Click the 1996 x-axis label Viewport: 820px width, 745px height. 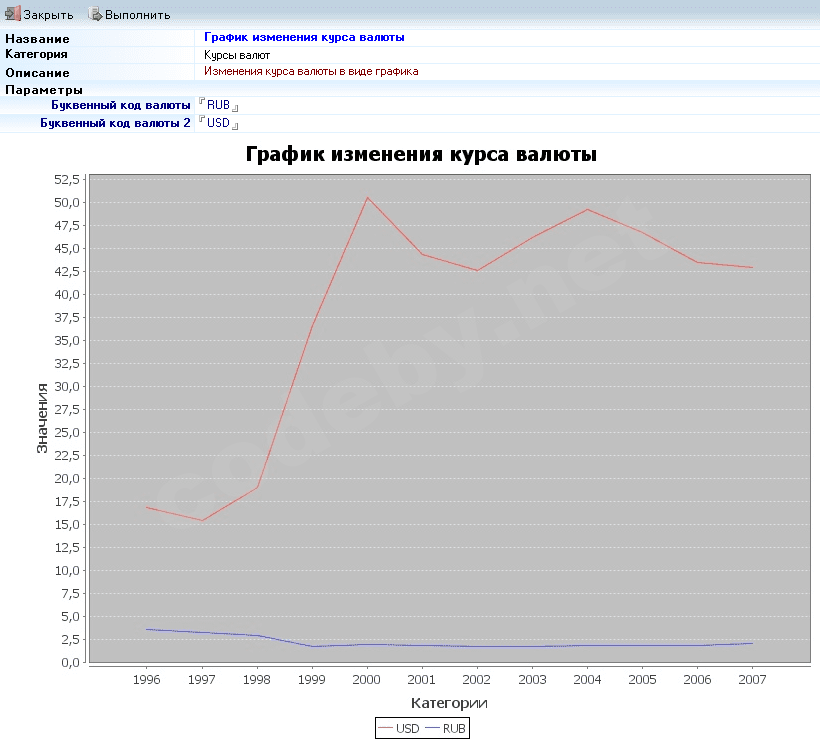click(x=146, y=680)
